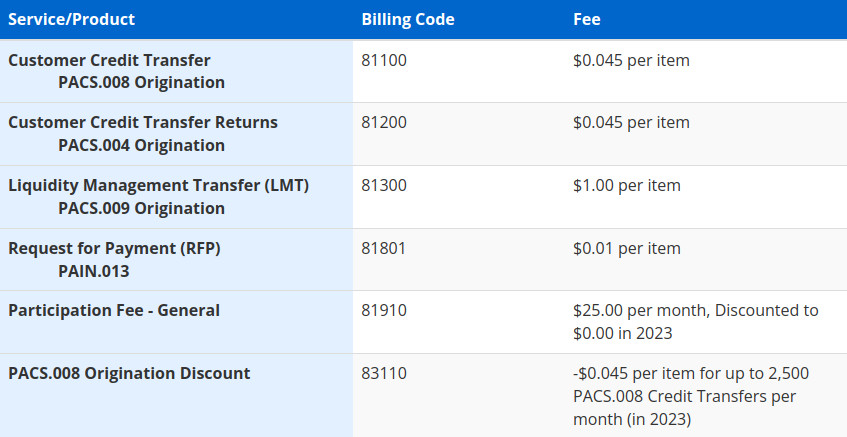The height and width of the screenshot is (437, 847).
Task: Click the $1.00 per item fee
Action: (627, 185)
